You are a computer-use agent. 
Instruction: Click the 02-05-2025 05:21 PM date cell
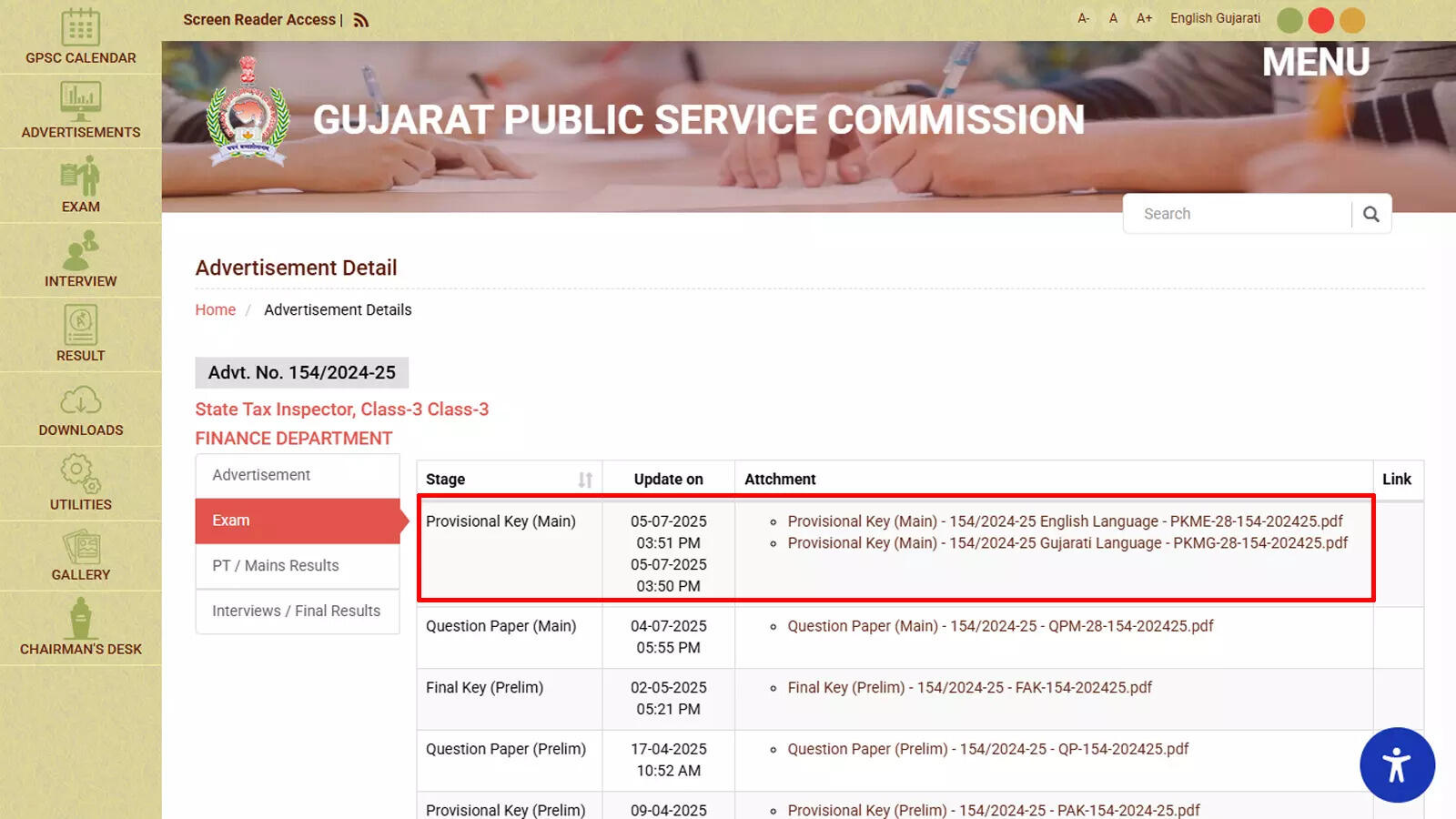668,699
